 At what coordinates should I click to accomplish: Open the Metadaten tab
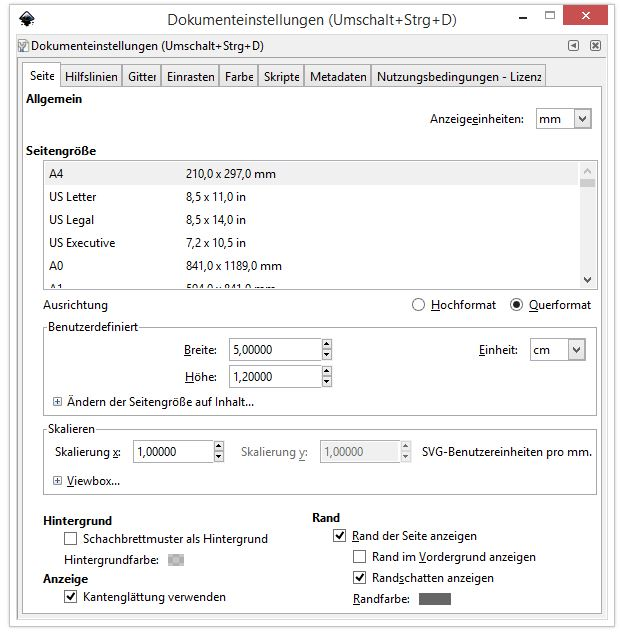[338, 77]
